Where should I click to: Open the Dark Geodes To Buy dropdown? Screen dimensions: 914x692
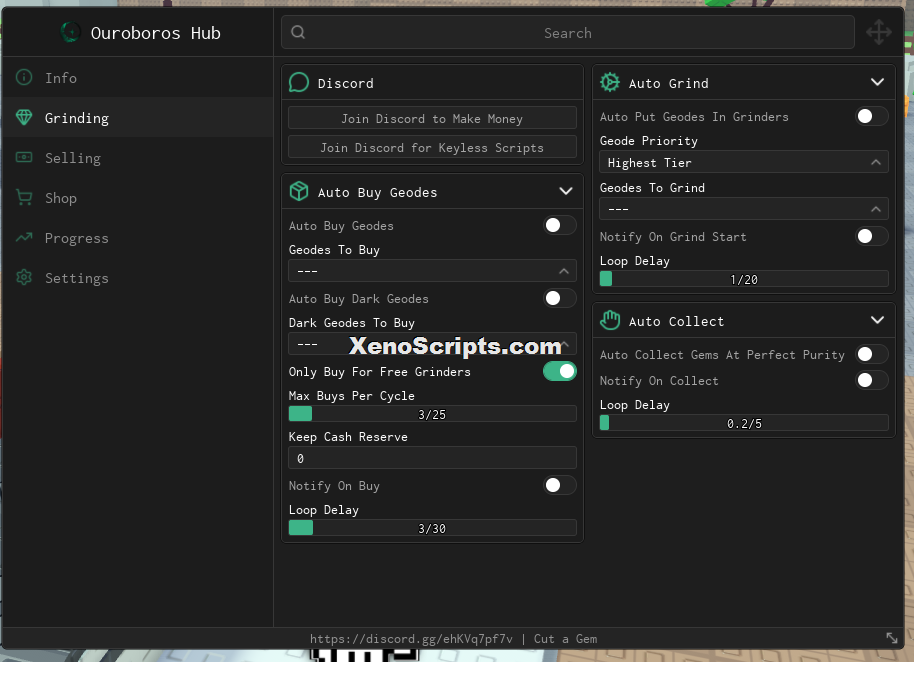click(433, 344)
